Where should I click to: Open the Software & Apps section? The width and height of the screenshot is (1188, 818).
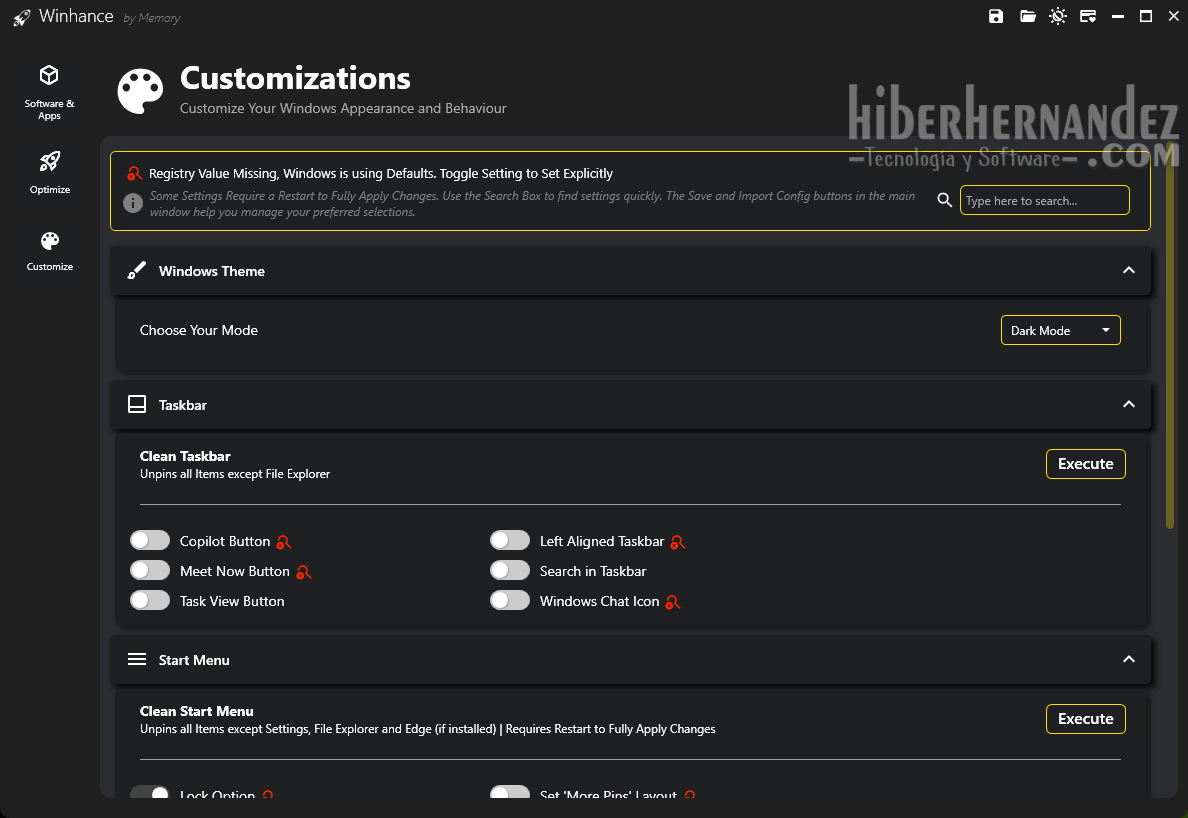(49, 93)
